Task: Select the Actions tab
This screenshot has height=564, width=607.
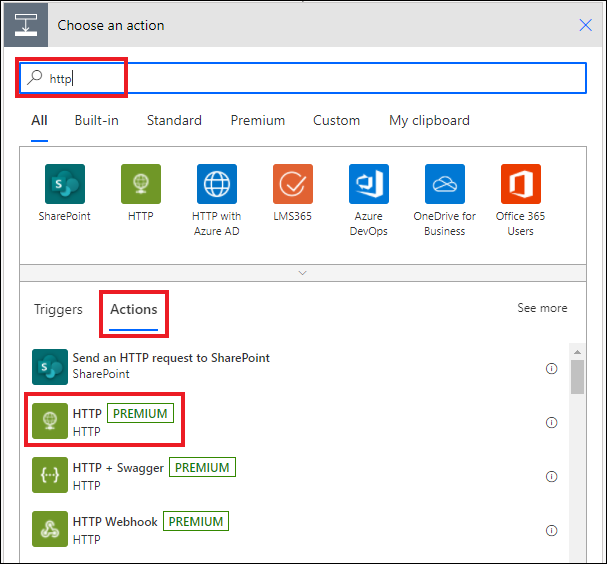Action: pyautogui.click(x=134, y=309)
